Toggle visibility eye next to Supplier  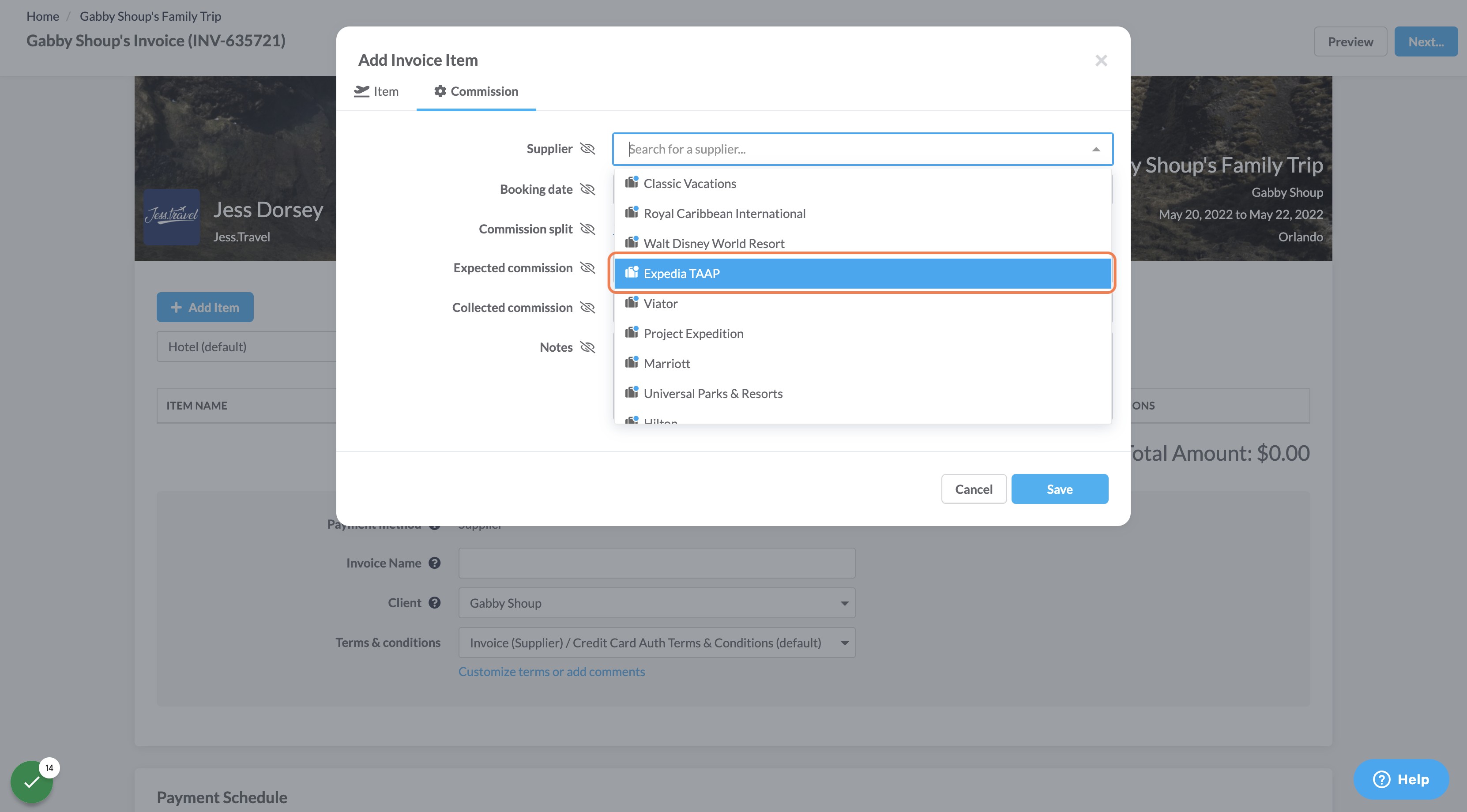tap(587, 149)
